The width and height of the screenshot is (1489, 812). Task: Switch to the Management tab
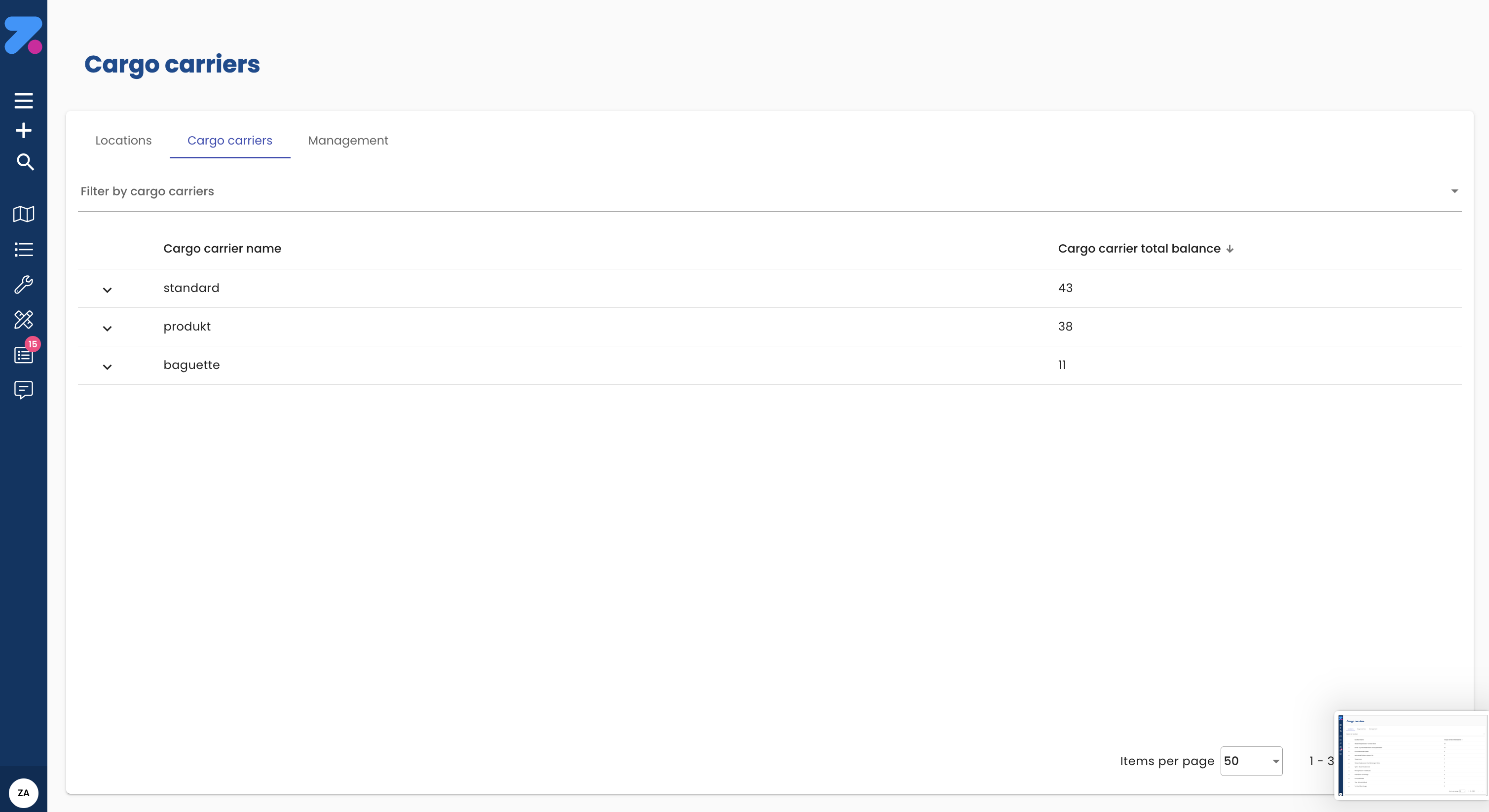[348, 141]
